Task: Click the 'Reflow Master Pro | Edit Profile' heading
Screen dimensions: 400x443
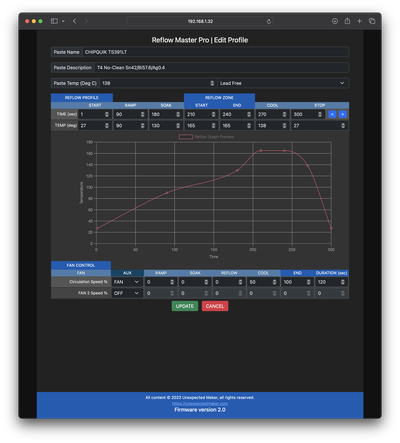Action: tap(200, 40)
